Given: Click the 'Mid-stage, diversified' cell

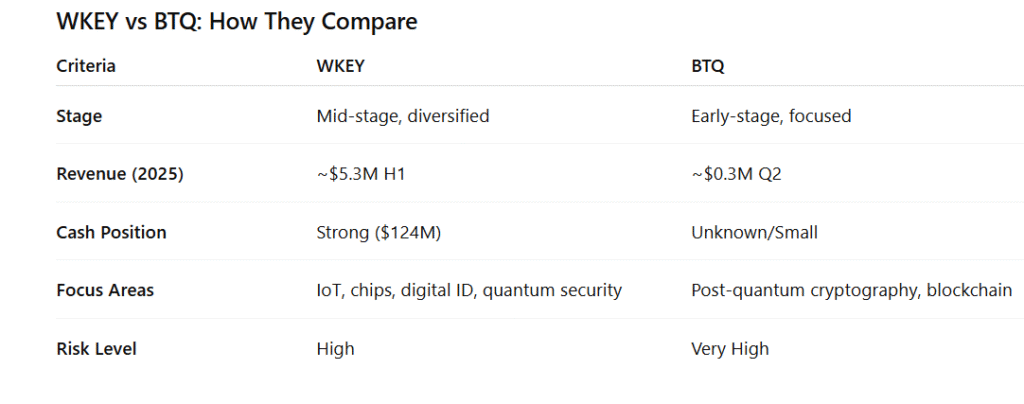Looking at the screenshot, I should tap(402, 116).
